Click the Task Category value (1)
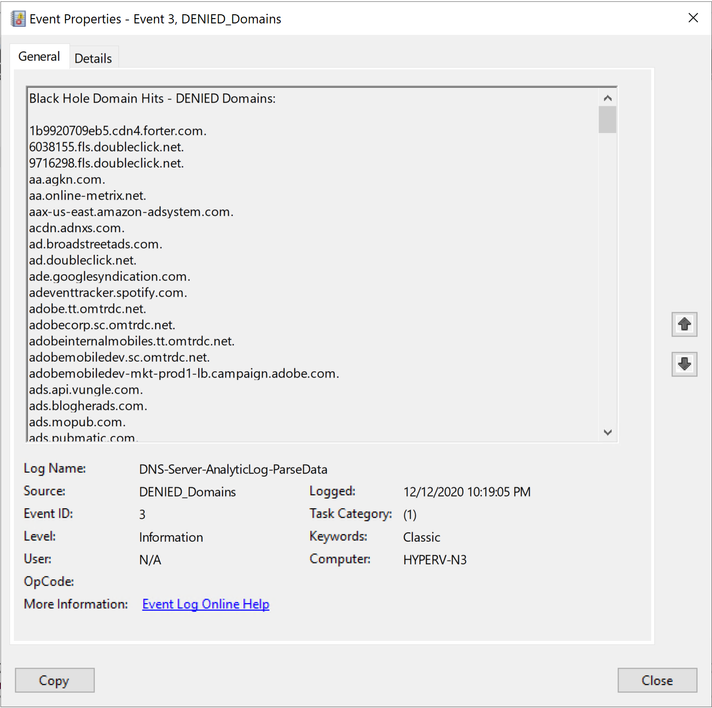712x708 pixels. click(x=410, y=515)
